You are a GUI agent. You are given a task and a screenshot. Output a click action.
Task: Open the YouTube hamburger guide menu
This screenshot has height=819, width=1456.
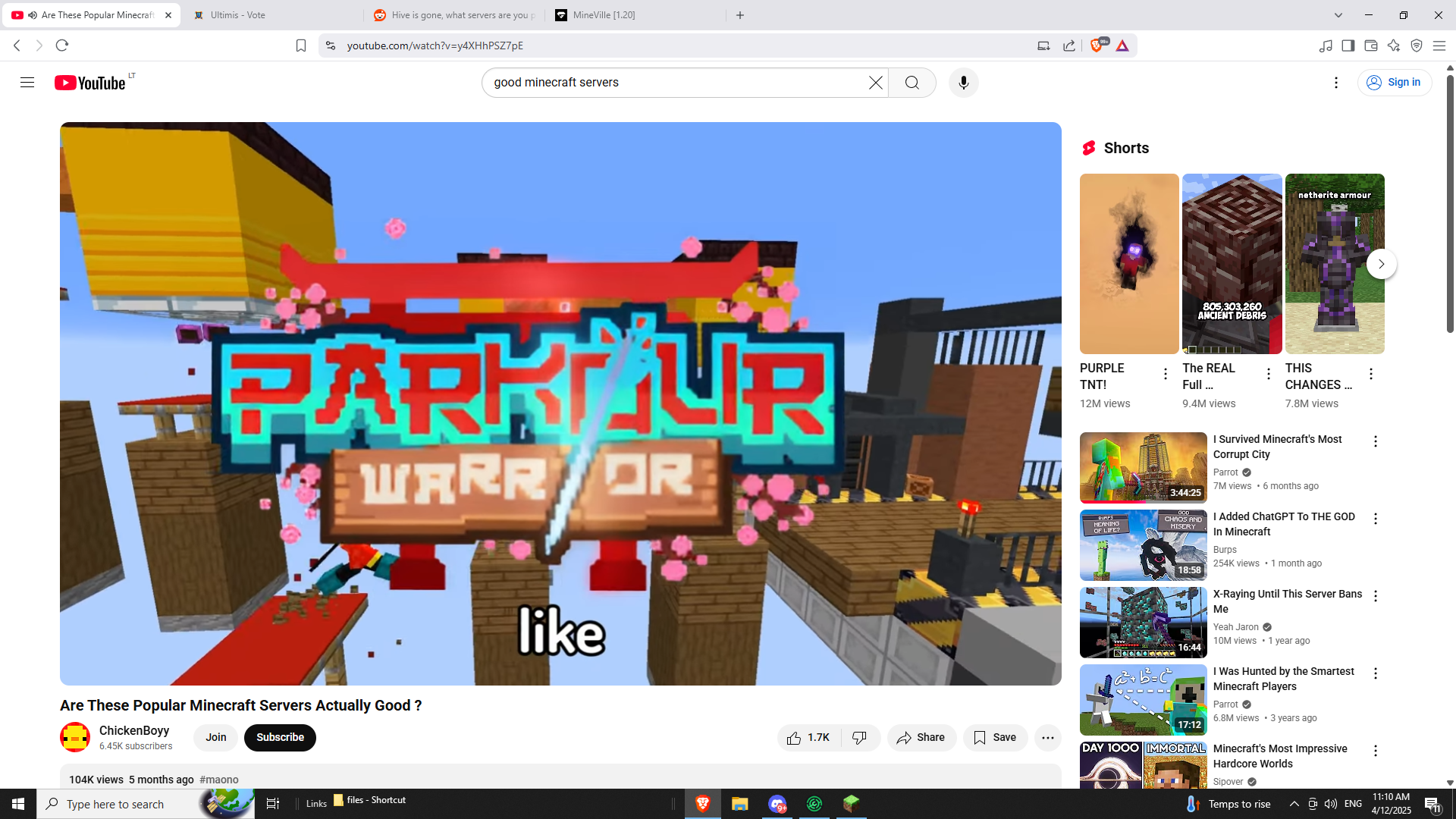(x=27, y=83)
